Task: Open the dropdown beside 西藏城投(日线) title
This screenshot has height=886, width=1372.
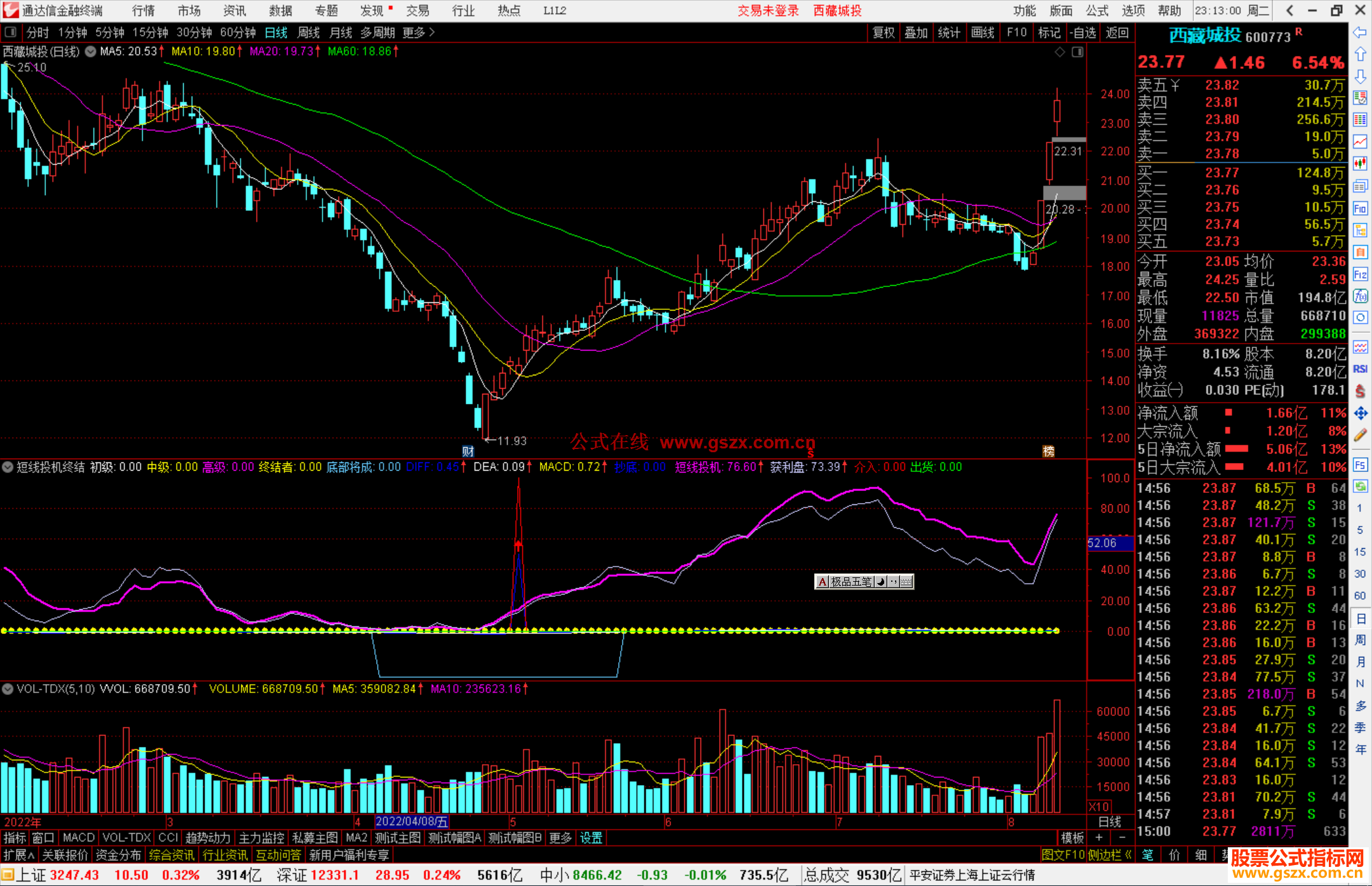Action: (x=90, y=51)
